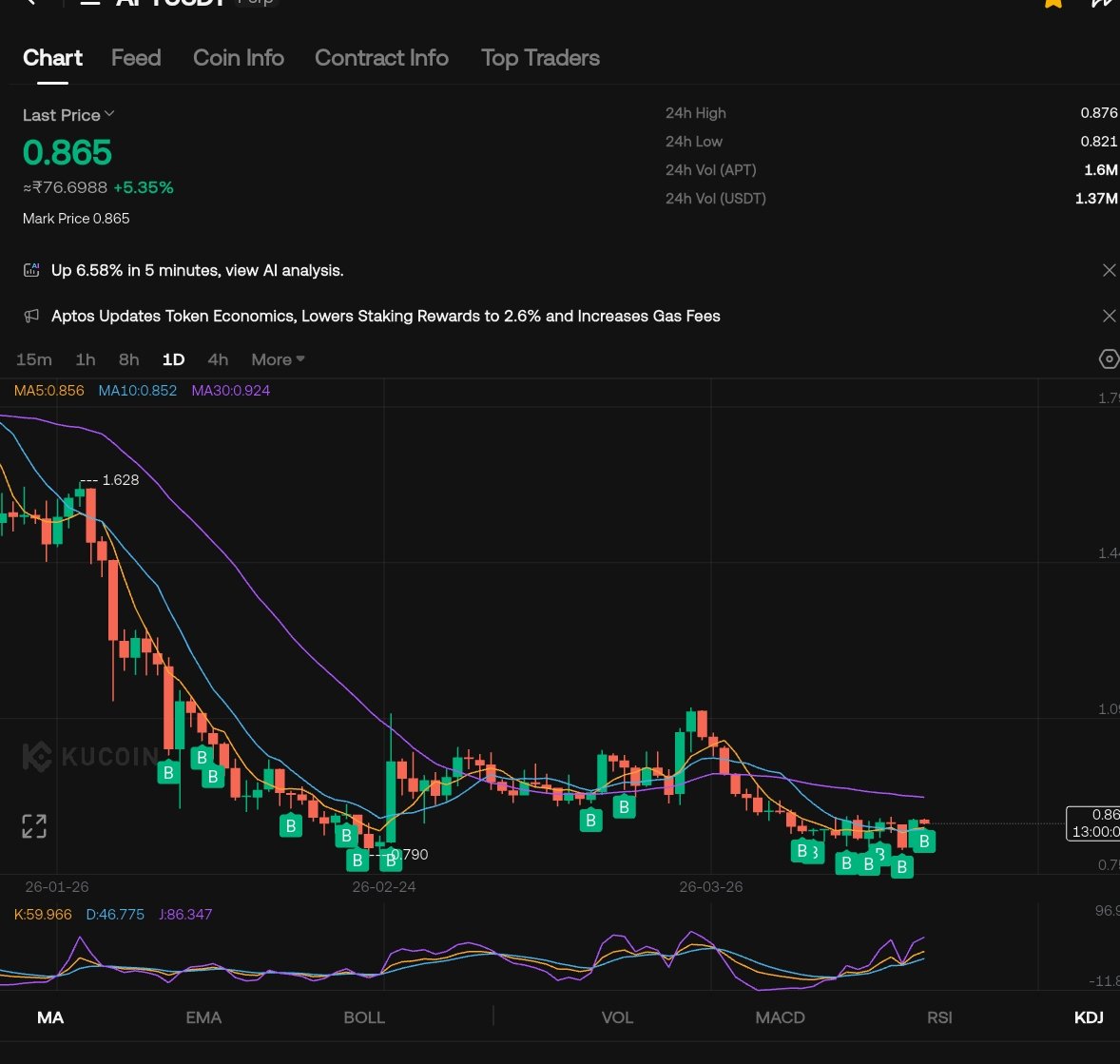The height and width of the screenshot is (1064, 1120).
Task: Click the K:59.966 KDJ value
Action: [x=43, y=914]
